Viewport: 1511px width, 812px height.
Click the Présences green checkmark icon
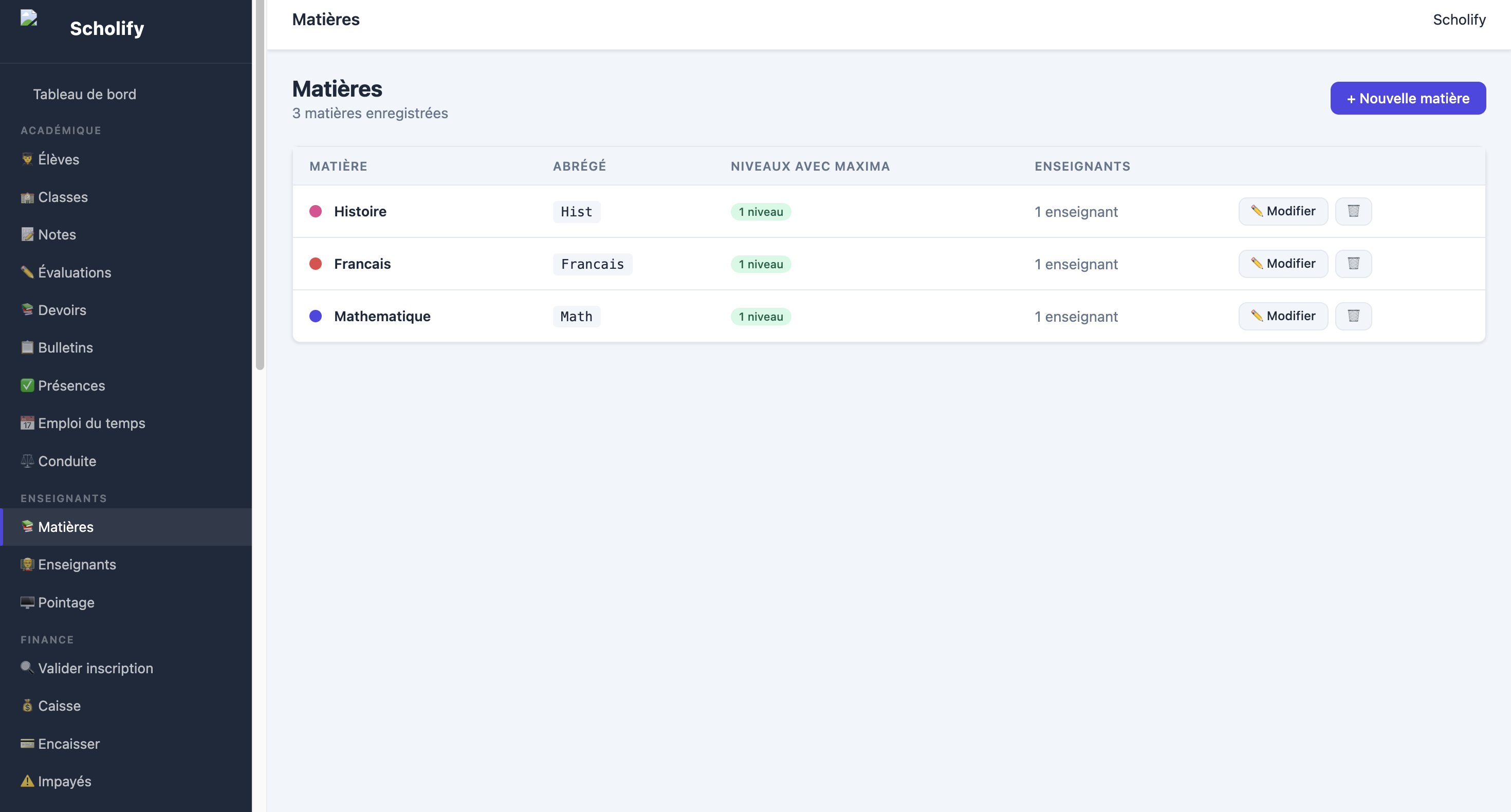point(27,385)
